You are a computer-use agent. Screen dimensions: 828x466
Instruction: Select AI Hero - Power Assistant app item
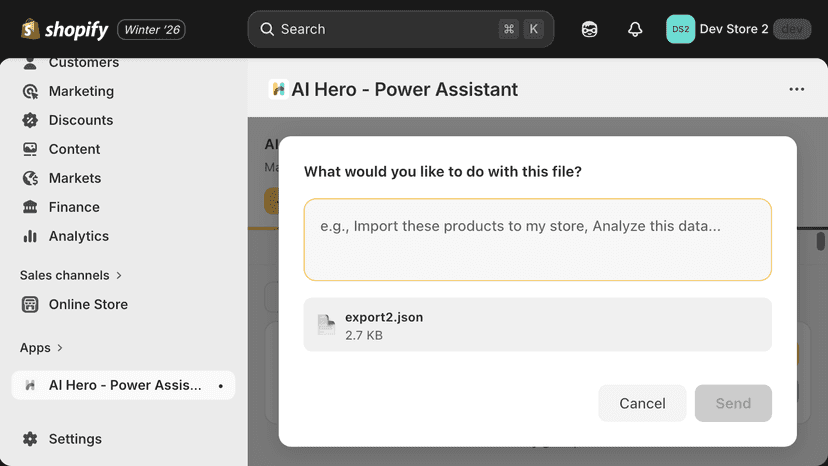pyautogui.click(x=123, y=385)
